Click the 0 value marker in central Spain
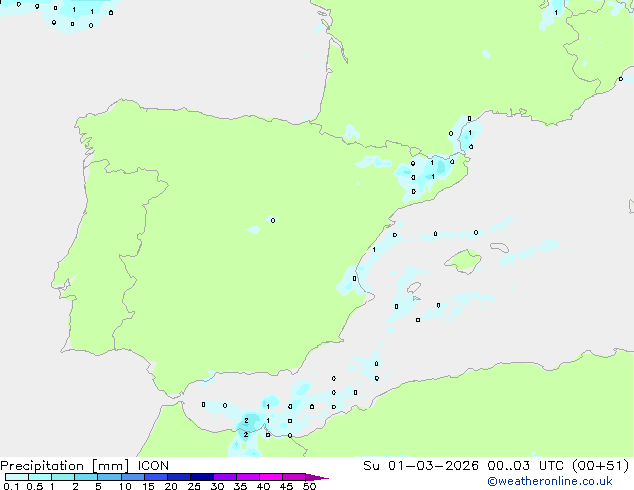The width and height of the screenshot is (634, 490). tap(272, 220)
